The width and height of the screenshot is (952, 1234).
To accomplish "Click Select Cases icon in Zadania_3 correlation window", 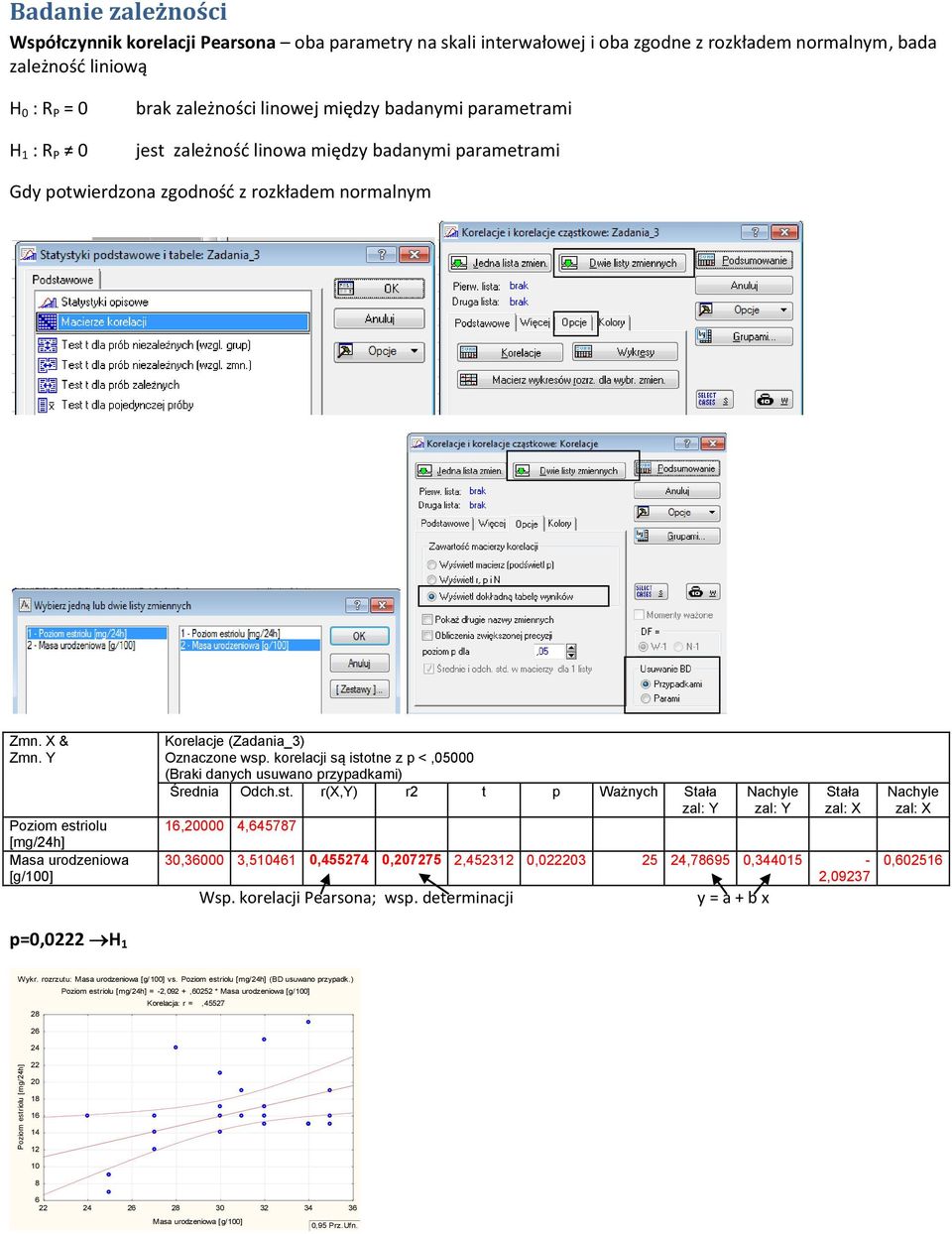I will tap(714, 400).
